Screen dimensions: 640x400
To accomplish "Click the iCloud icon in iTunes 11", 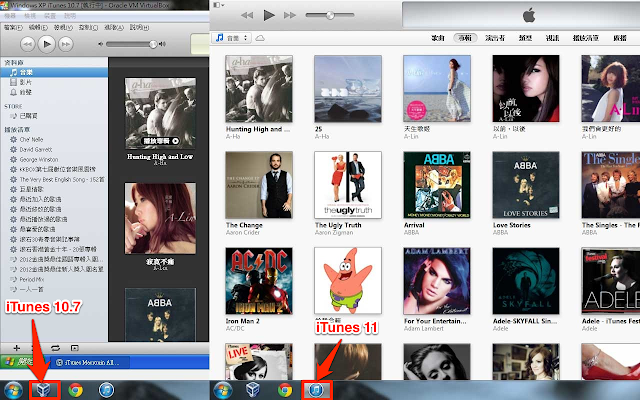I will (260, 38).
